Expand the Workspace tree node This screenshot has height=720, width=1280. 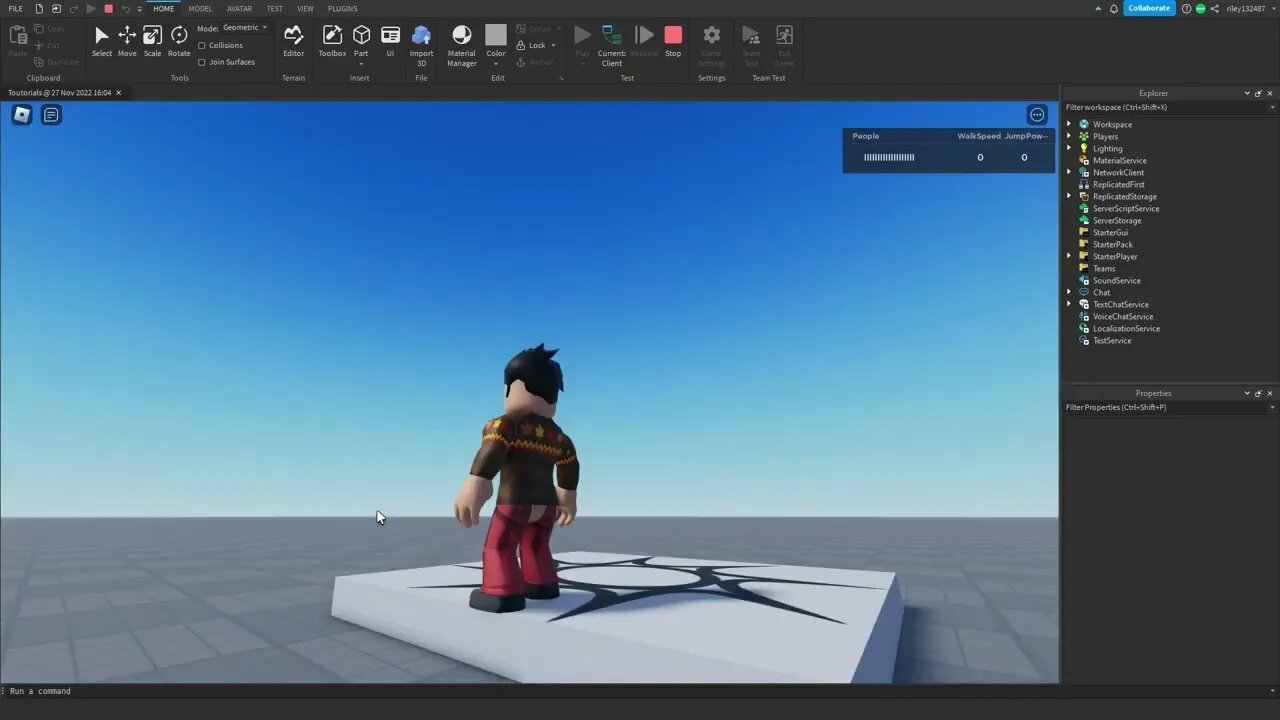(1069, 124)
